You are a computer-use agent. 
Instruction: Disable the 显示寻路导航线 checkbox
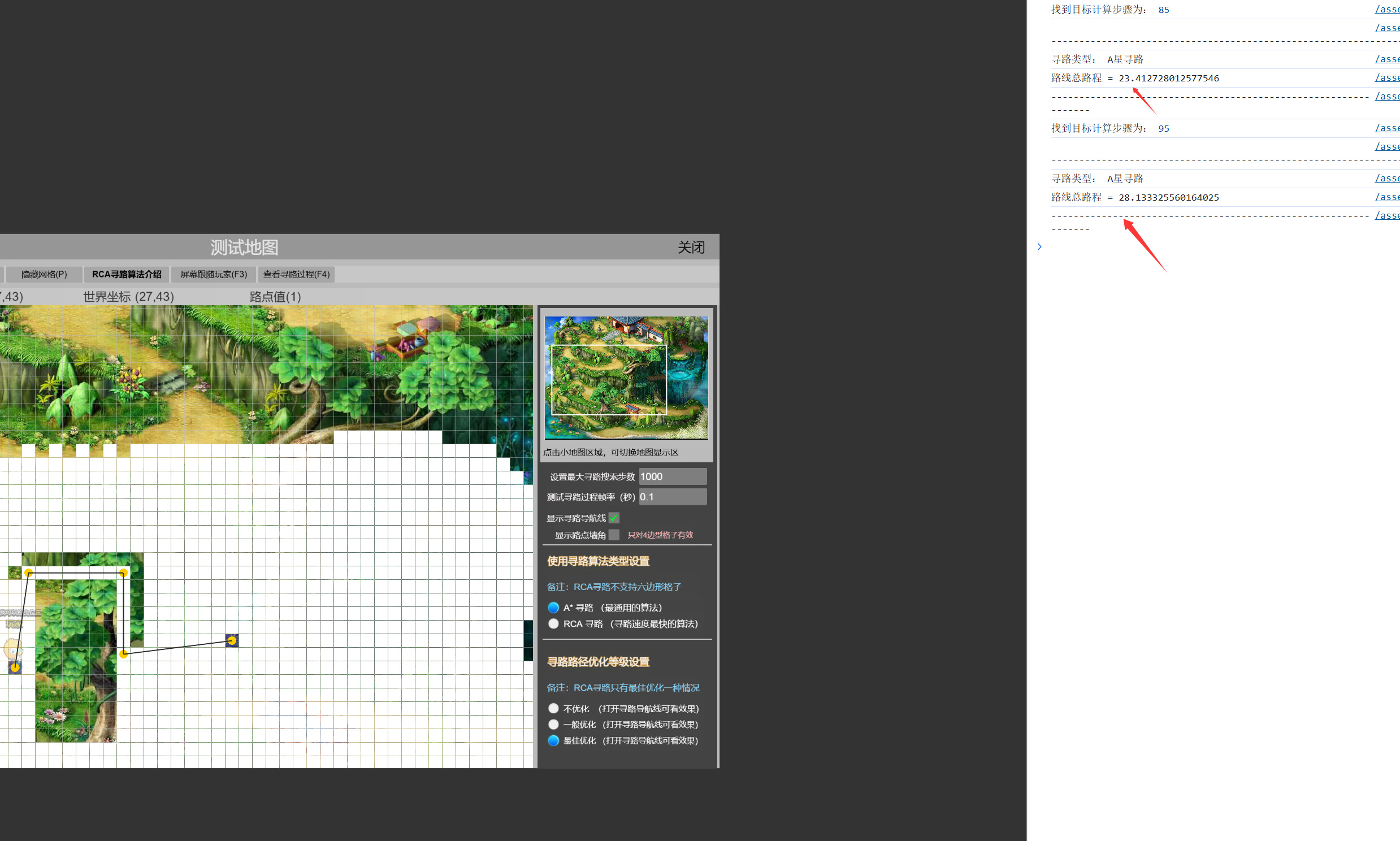click(614, 518)
